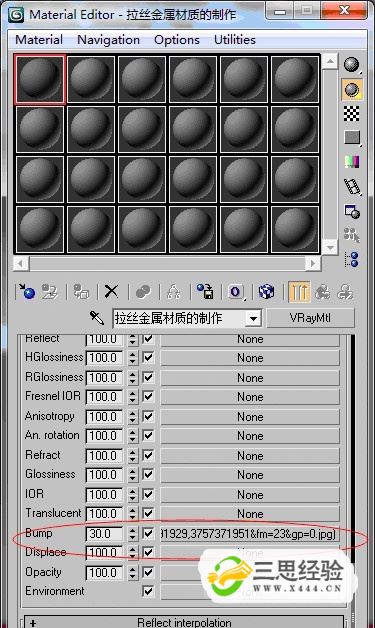Toggle the Backlight sphere icon

click(x=352, y=89)
